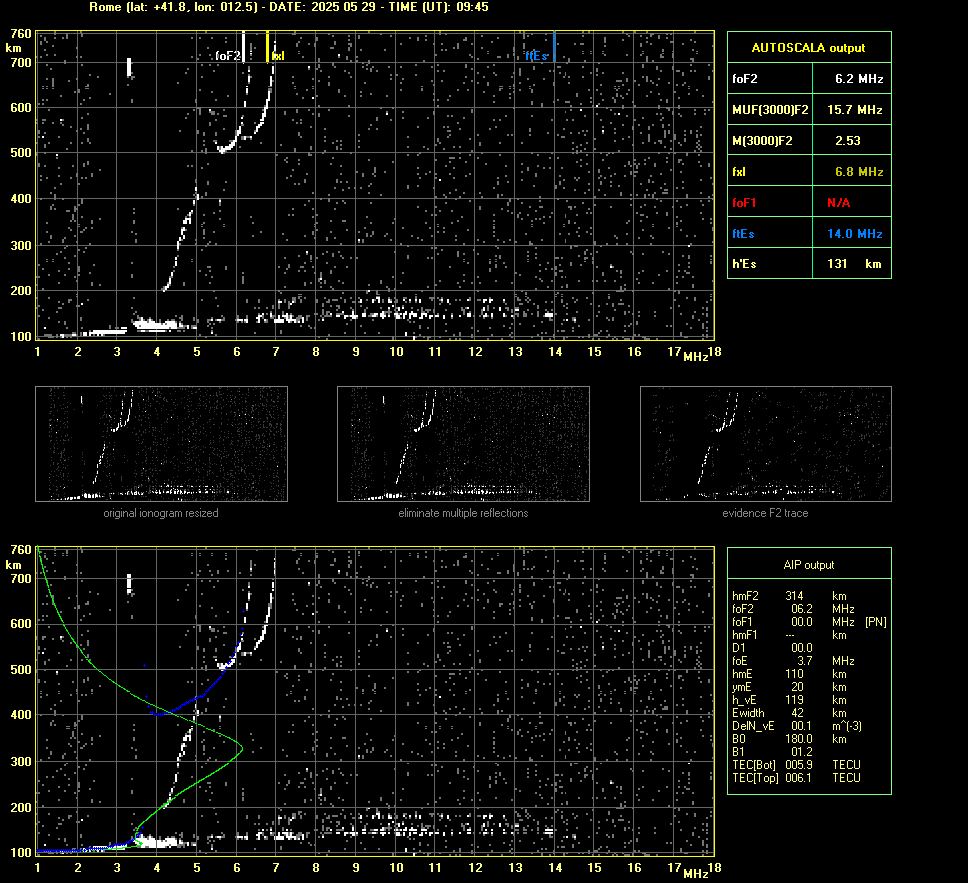Screen dimensions: 968x883
Task: Select the MUF(3000)F2 value 15.7 MHz
Action: [x=852, y=109]
